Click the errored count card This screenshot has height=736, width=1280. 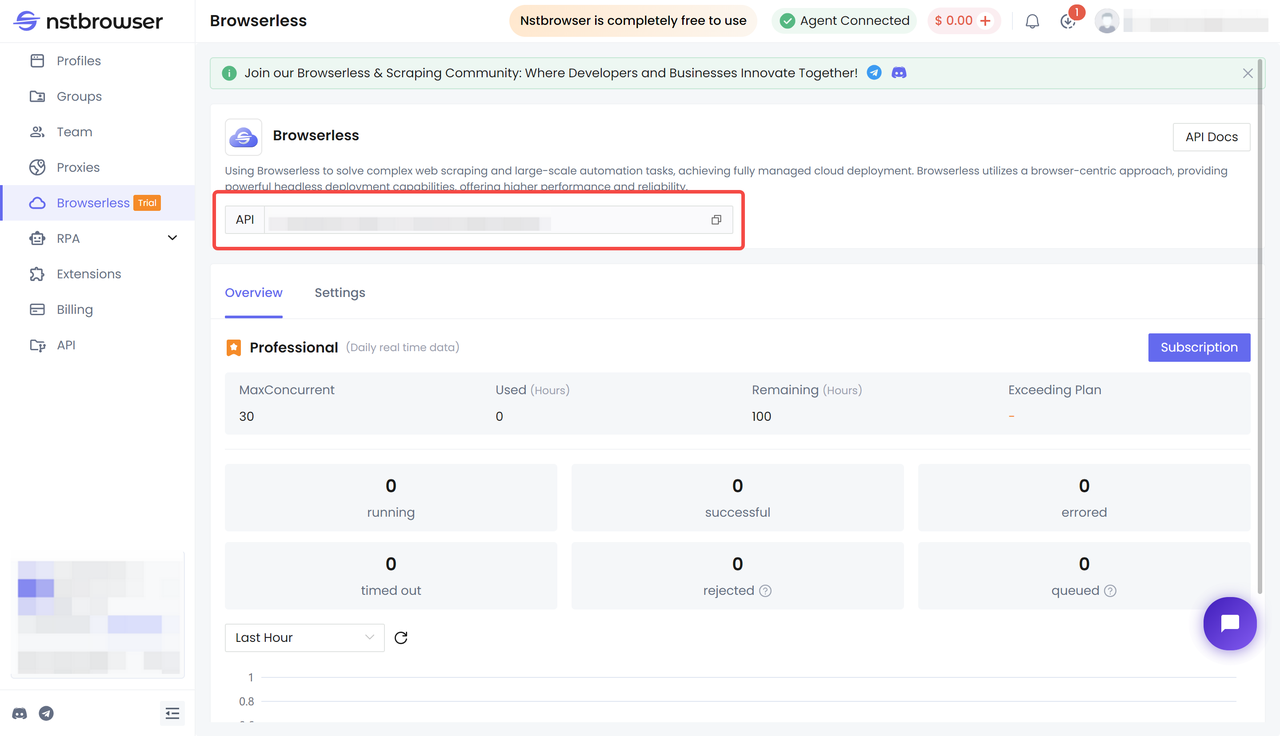[1084, 497]
